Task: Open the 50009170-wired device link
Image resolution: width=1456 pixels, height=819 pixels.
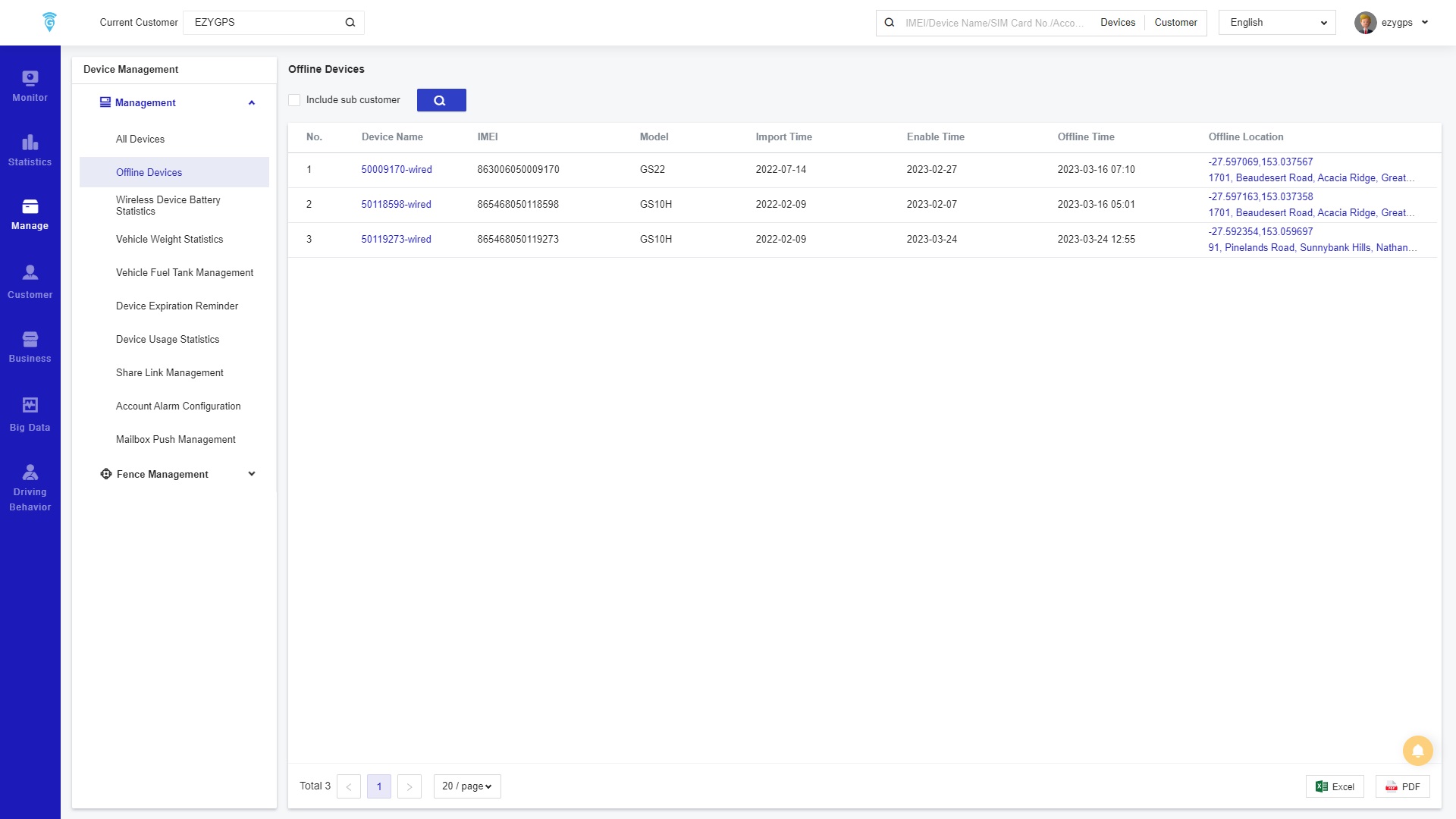Action: [x=396, y=170]
